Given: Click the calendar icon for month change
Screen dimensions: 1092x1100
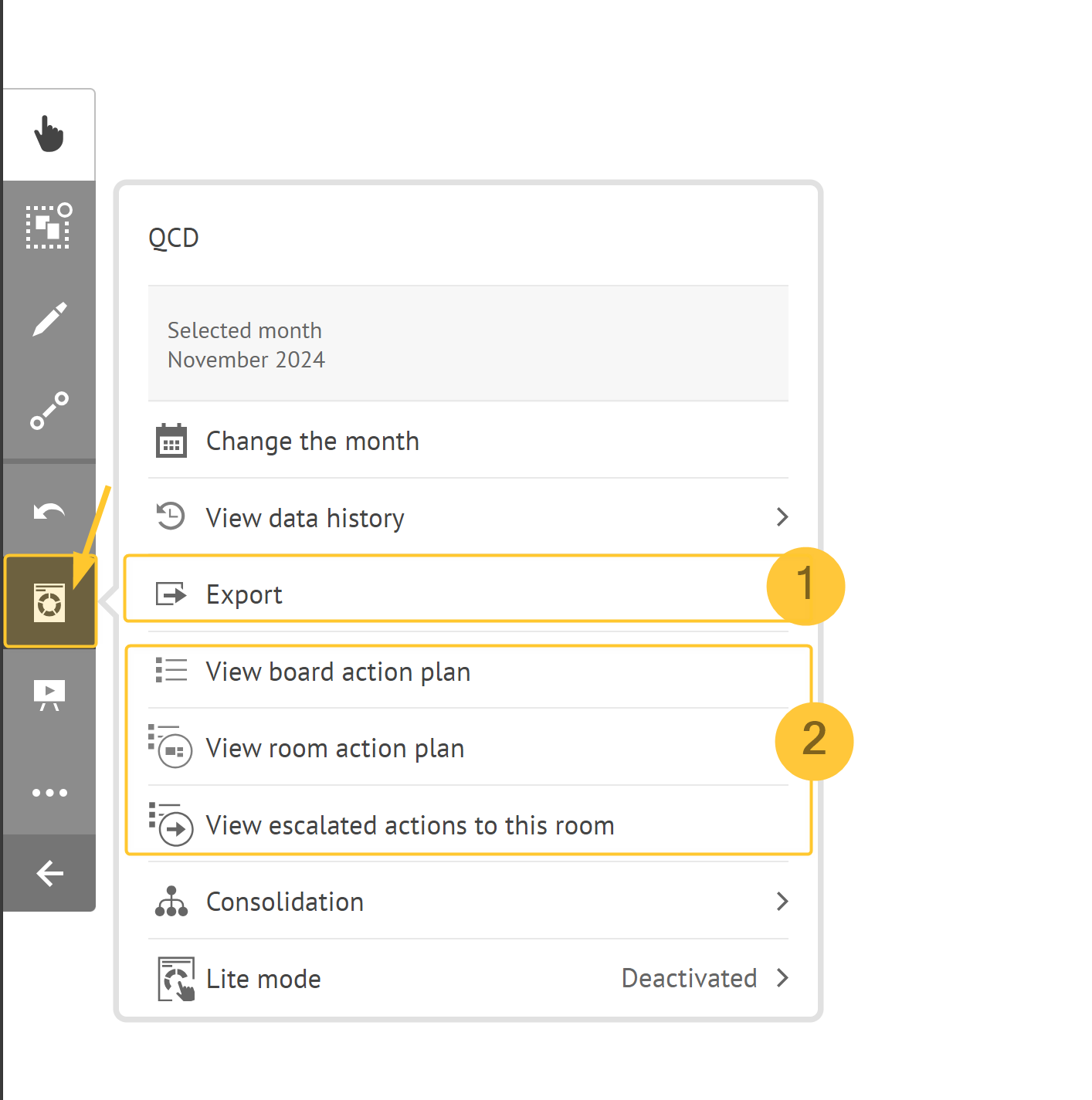Looking at the screenshot, I should point(171,441).
